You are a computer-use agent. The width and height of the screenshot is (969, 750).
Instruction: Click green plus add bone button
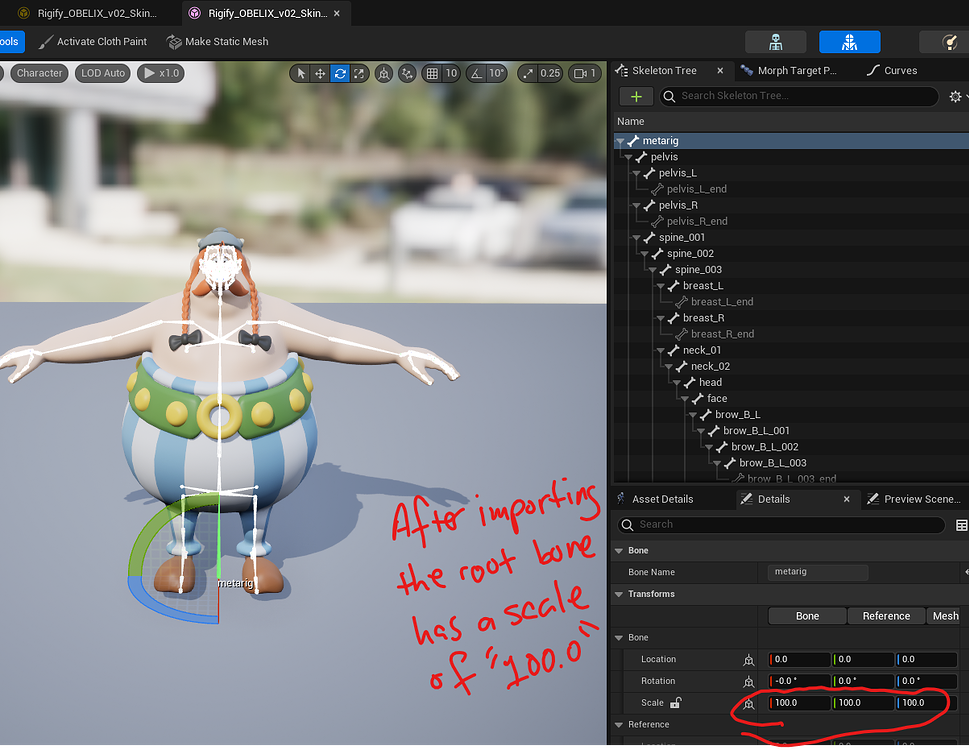click(636, 96)
